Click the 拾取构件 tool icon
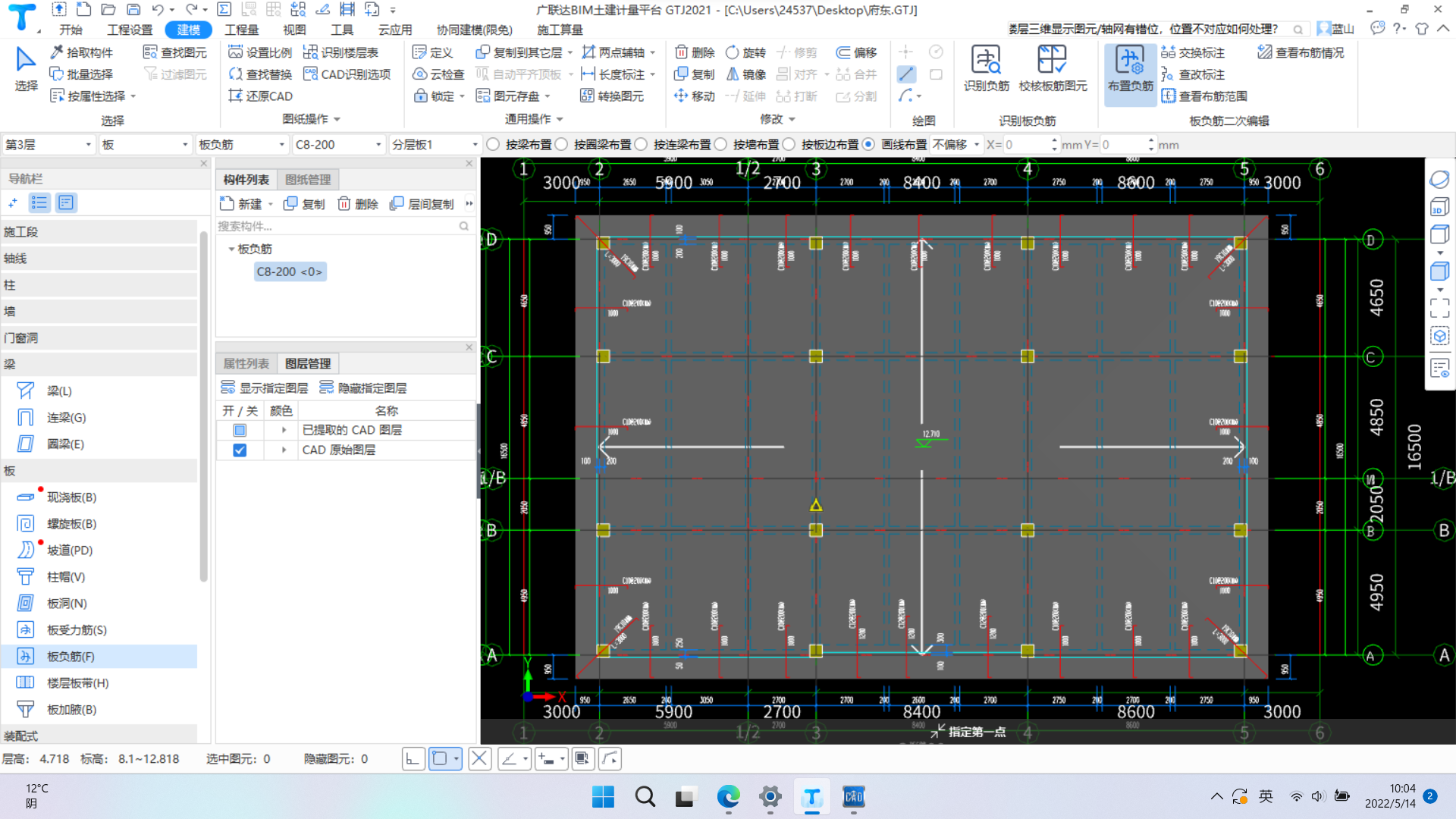Image resolution: width=1456 pixels, height=819 pixels. (57, 52)
